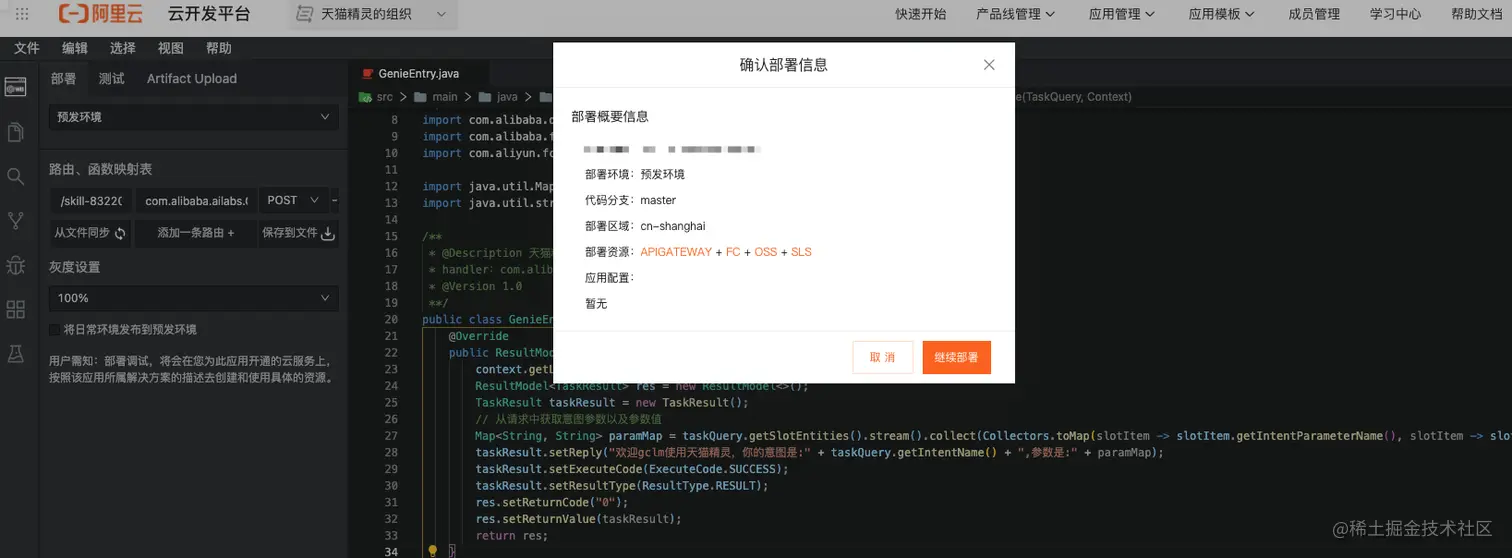Image resolution: width=1512 pixels, height=558 pixels.
Task: Open the debug bug icon
Action: click(15, 265)
